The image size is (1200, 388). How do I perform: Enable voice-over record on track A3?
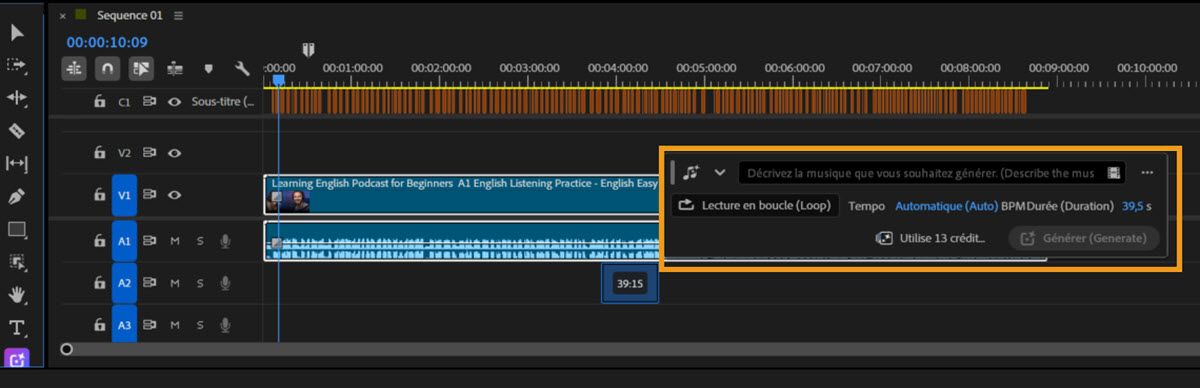(226, 325)
